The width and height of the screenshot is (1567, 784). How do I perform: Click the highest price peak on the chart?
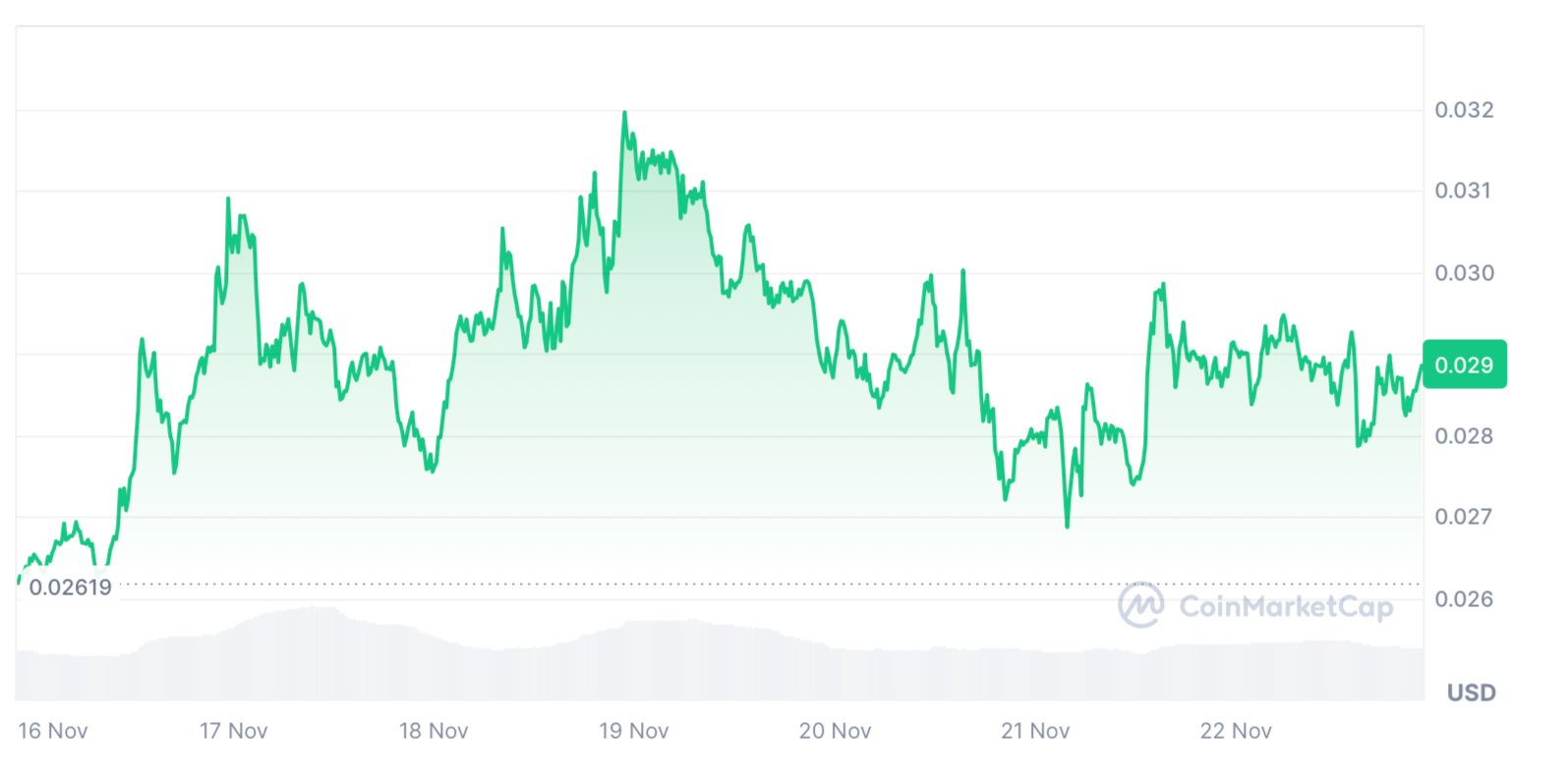tap(624, 113)
